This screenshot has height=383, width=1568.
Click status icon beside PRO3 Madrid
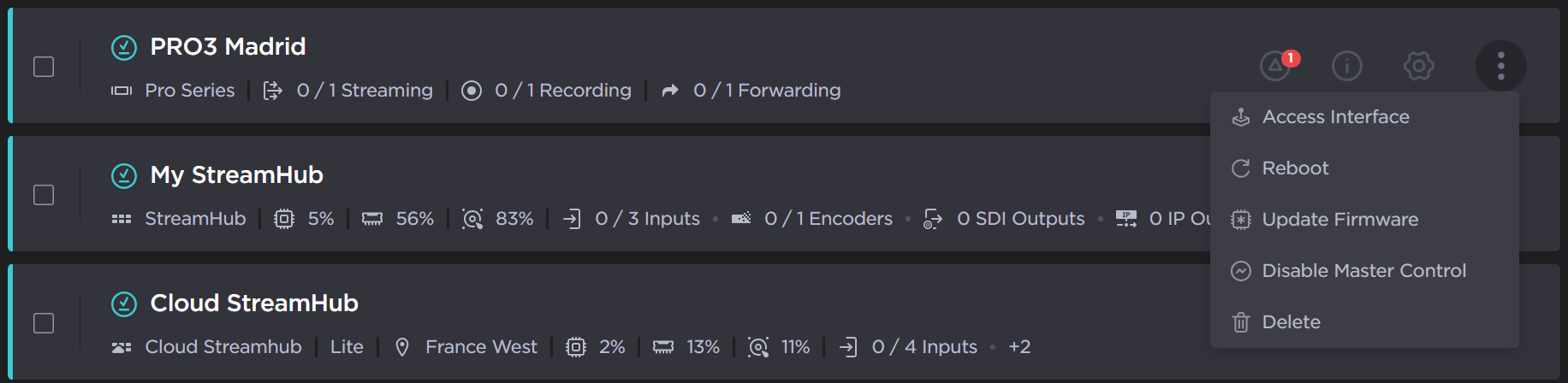(x=124, y=47)
